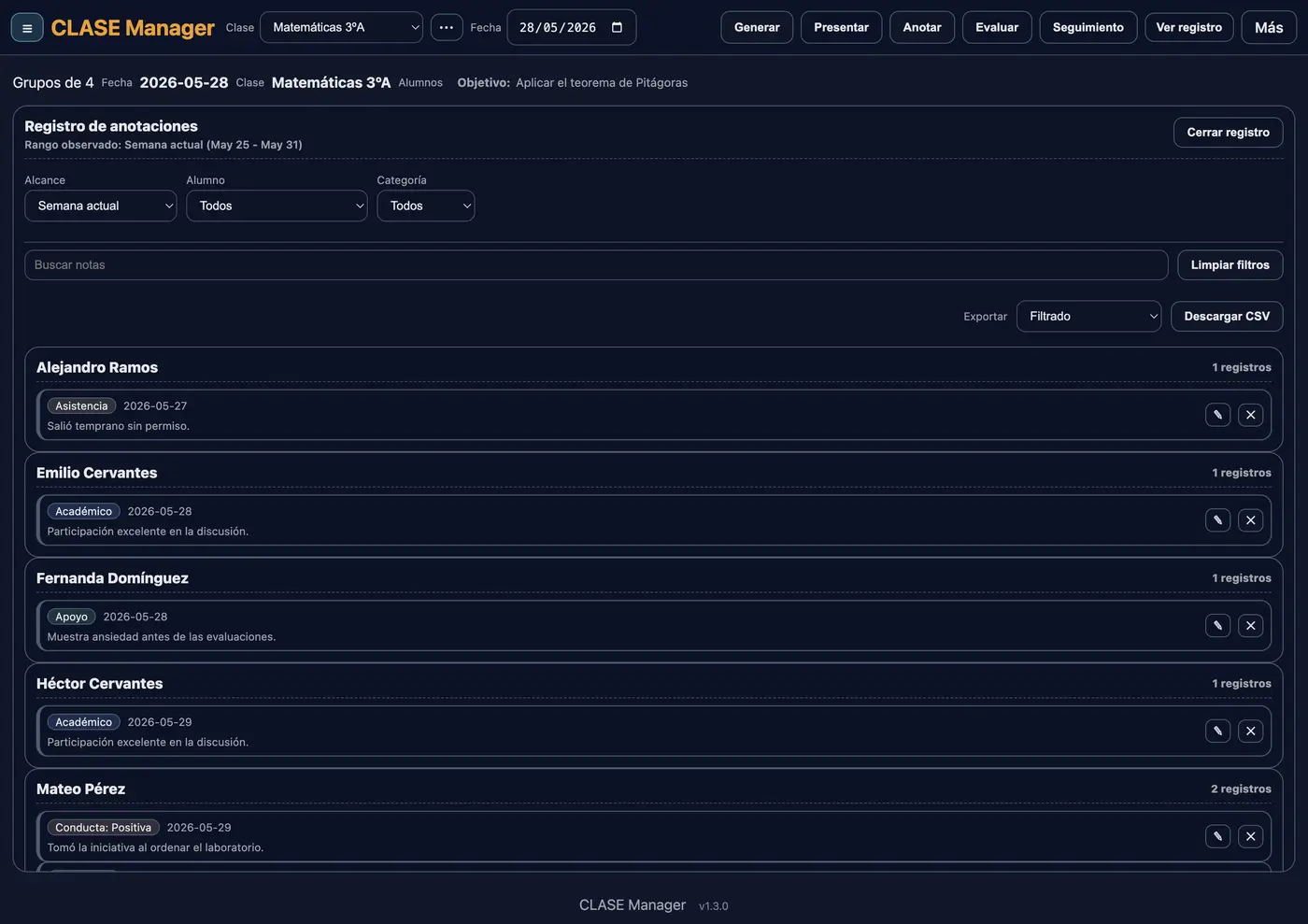Viewport: 1308px width, 924px height.
Task: Delete Alejandro Ramos Asistencia note
Action: 1250,415
